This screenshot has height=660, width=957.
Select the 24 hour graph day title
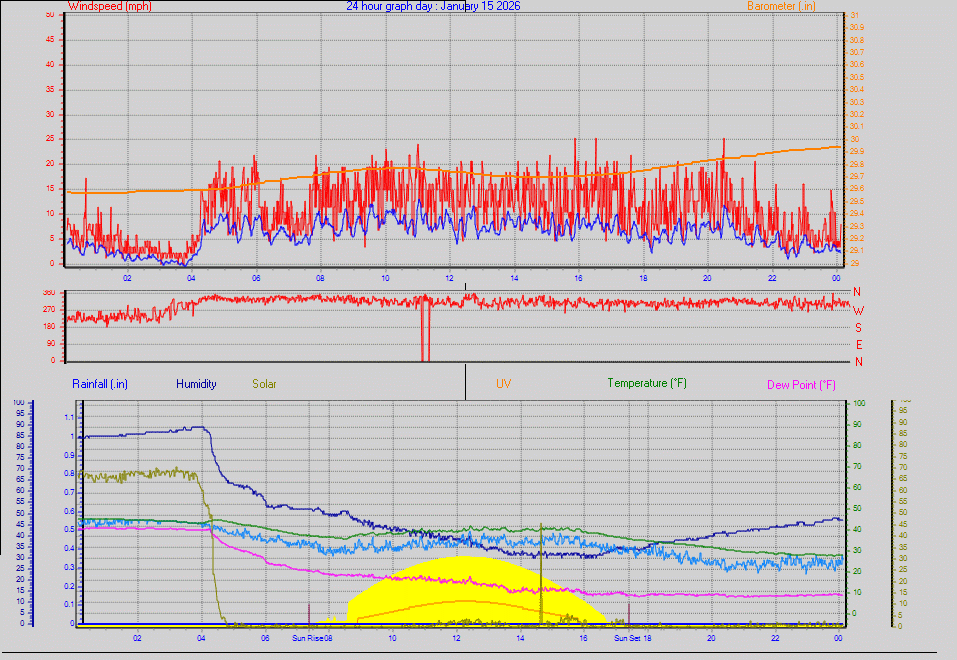tap(433, 6)
